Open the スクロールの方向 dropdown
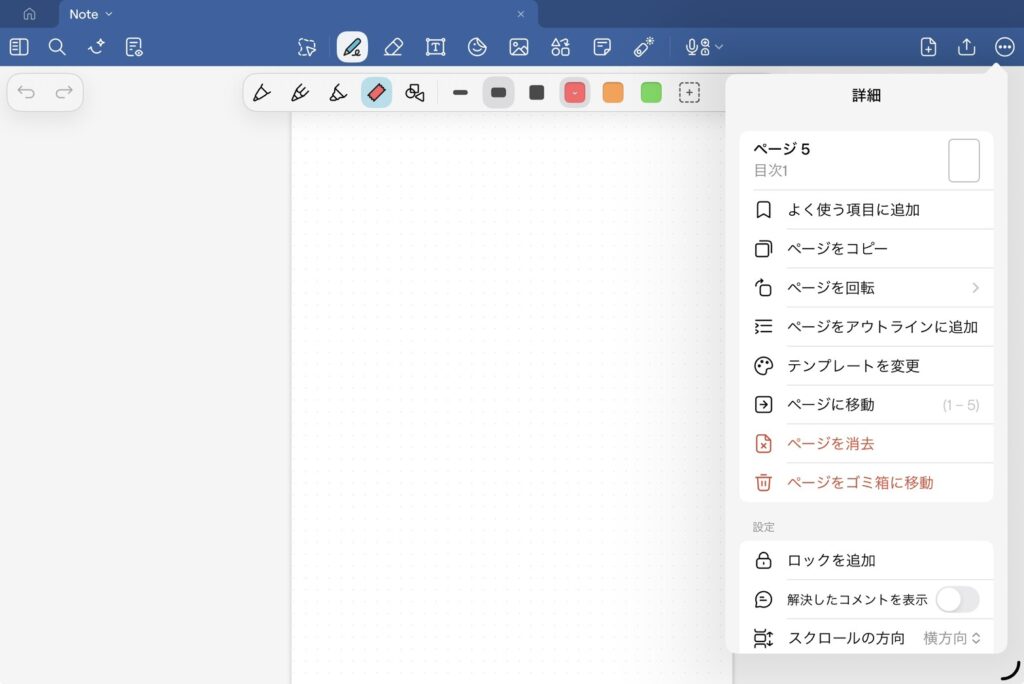Viewport: 1024px width, 684px height. point(951,638)
